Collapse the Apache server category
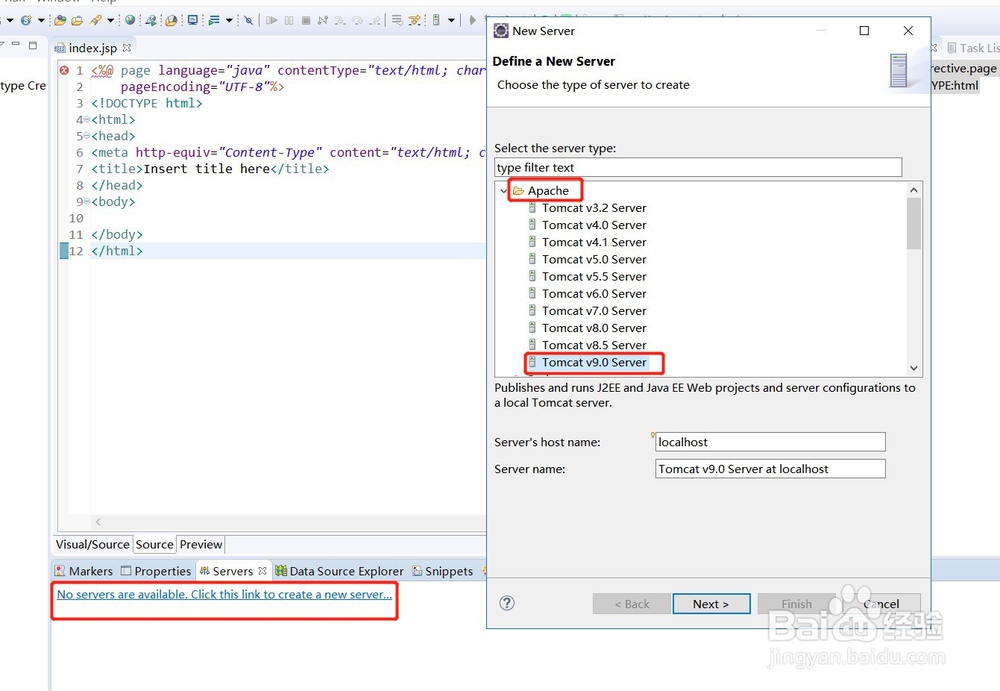Viewport: 1000px width, 691px height. [x=504, y=191]
